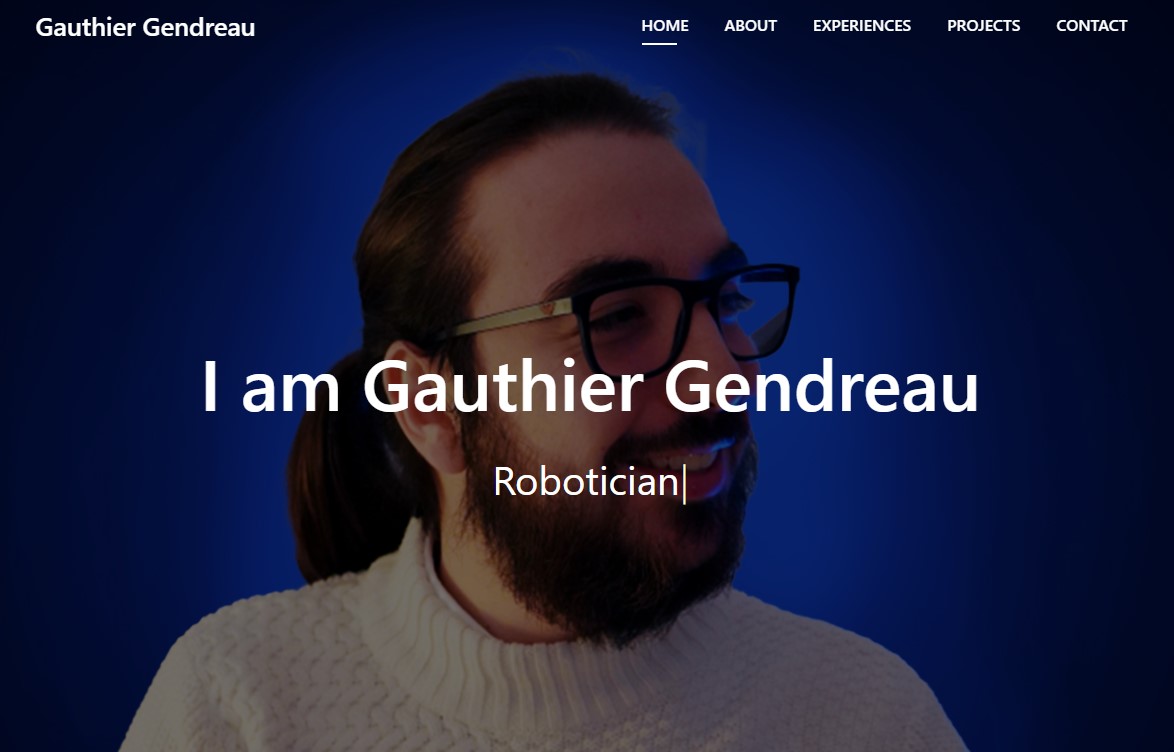Click the "I am" words in hero heading
Viewport: 1174px width, 752px height.
(272, 387)
